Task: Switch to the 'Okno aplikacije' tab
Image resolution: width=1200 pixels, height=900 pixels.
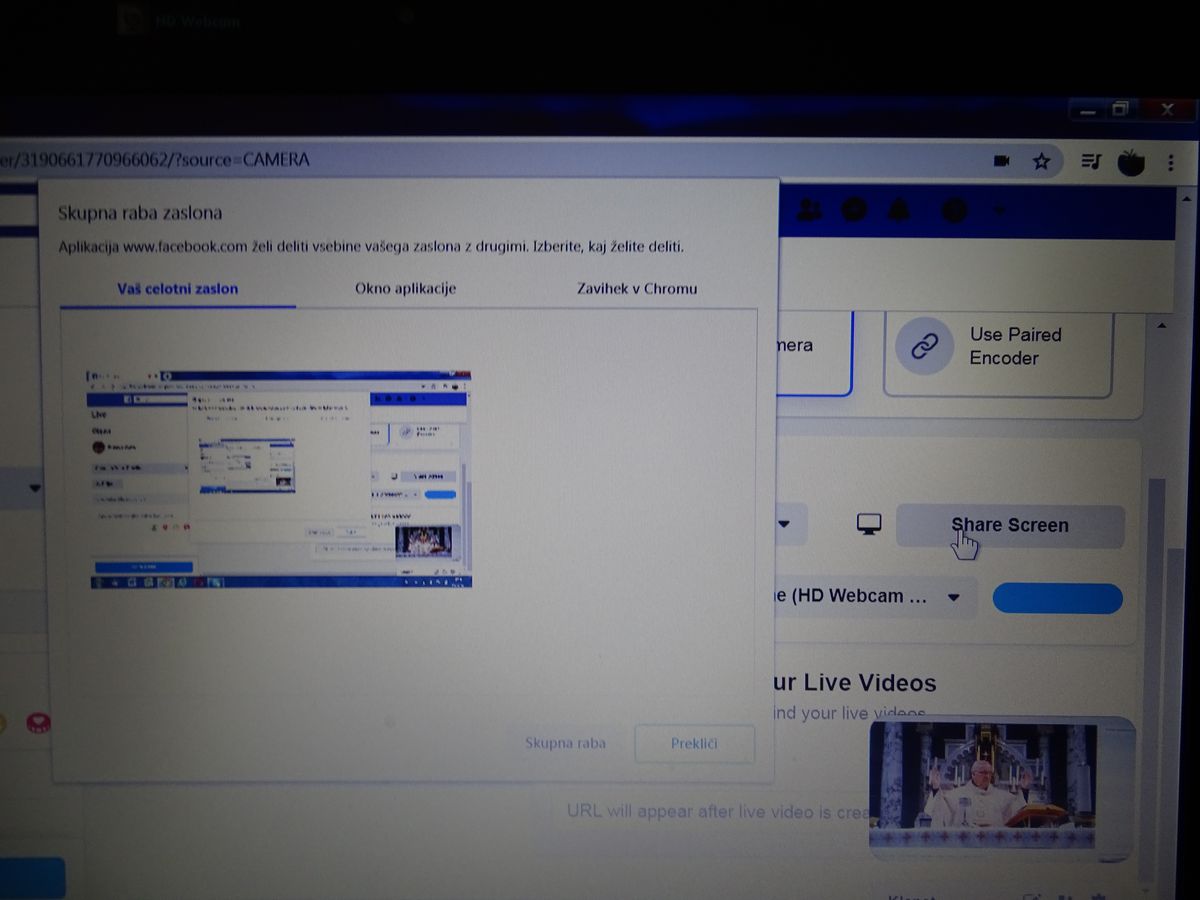Action: point(405,289)
